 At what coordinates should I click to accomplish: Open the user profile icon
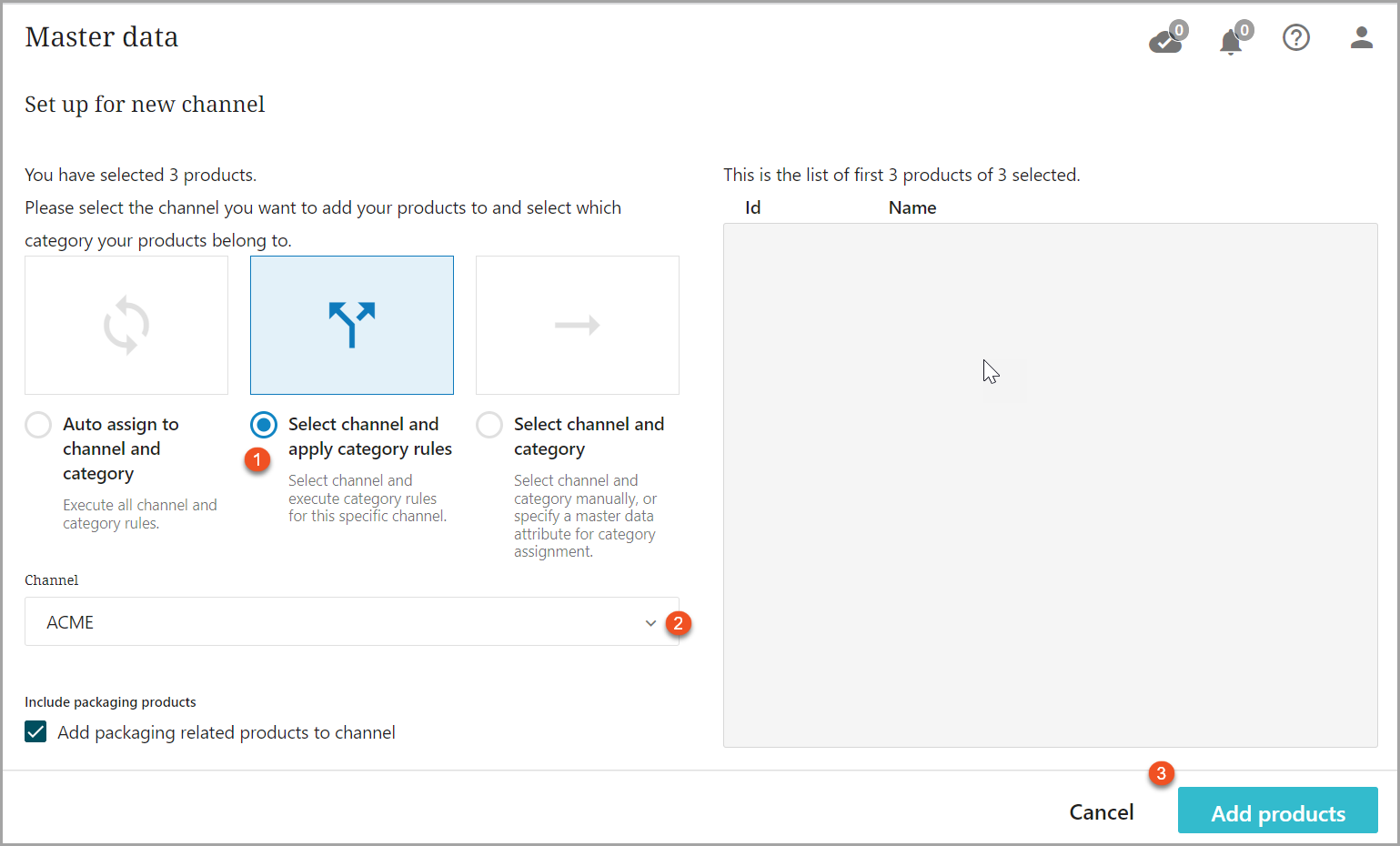1361,37
